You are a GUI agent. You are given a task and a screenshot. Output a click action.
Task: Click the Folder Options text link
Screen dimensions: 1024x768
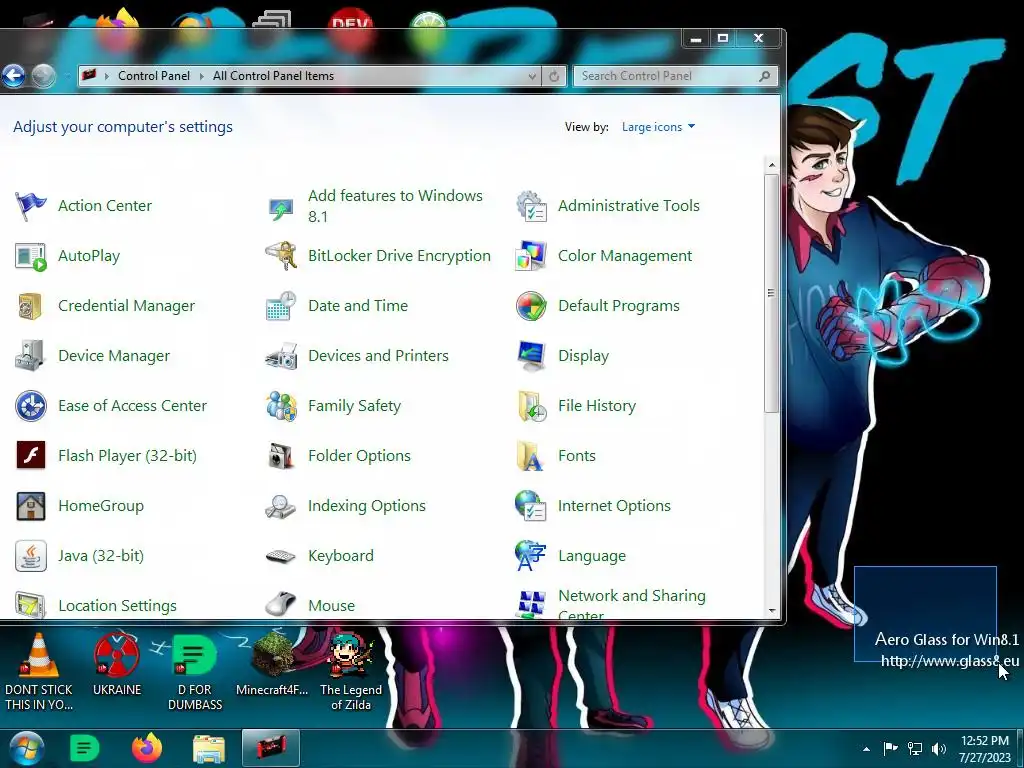tap(359, 456)
